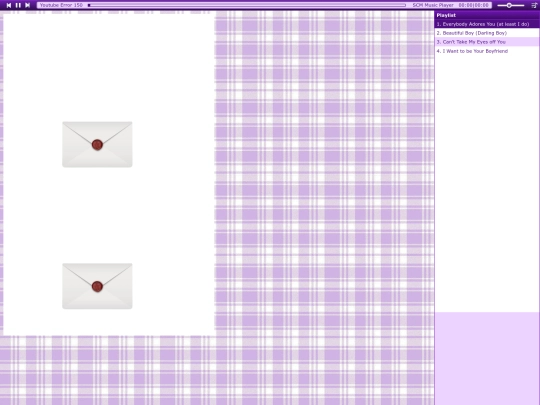
Task: Toggle the playlist panel icon
Action: click(534, 5)
